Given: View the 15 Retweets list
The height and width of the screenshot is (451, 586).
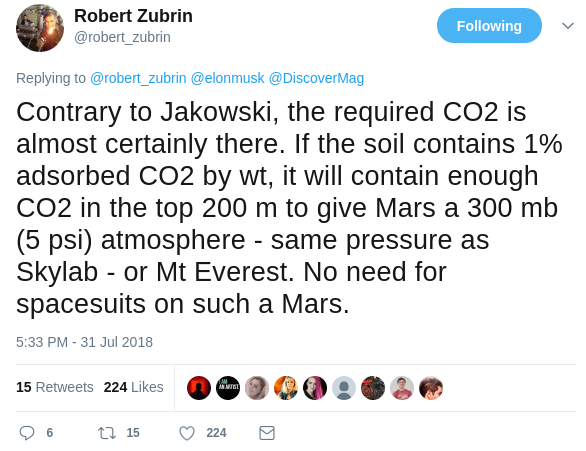Looking at the screenshot, I should [x=55, y=387].
